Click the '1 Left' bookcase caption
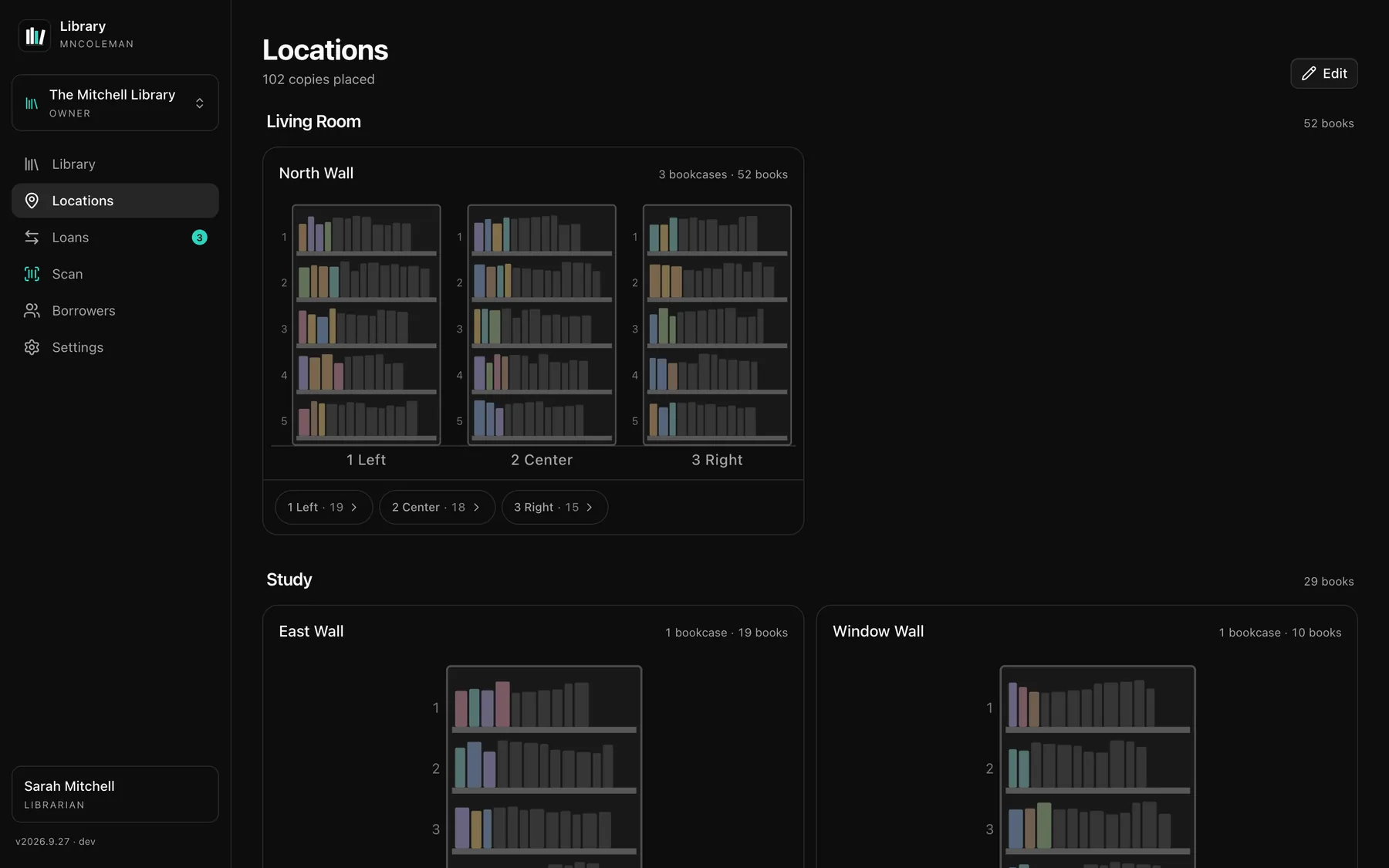1389x868 pixels. coord(366,460)
